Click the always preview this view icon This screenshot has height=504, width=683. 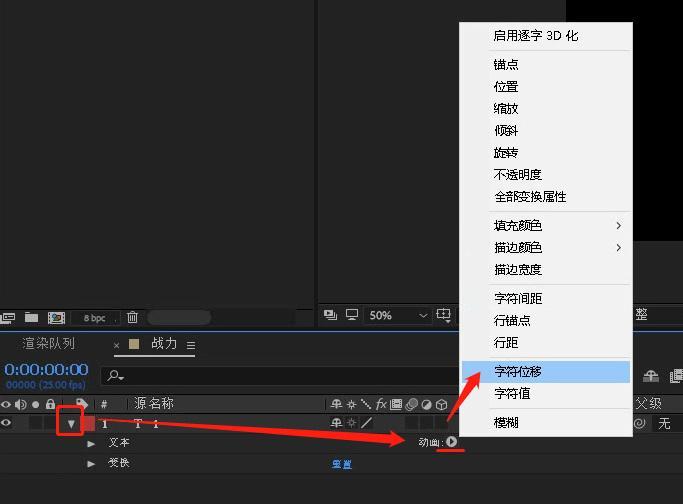click(x=331, y=315)
